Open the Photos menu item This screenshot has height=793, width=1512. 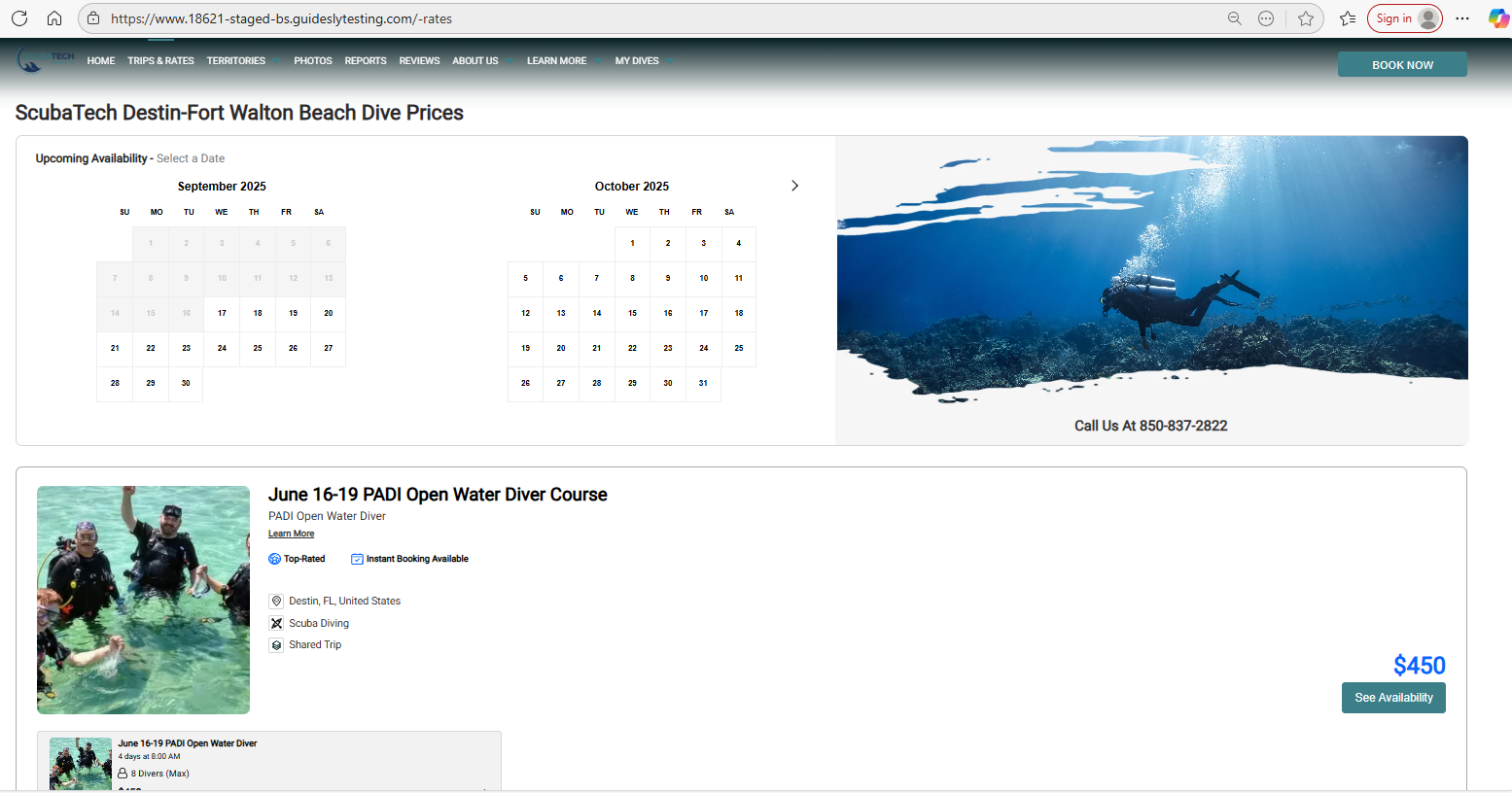312,60
